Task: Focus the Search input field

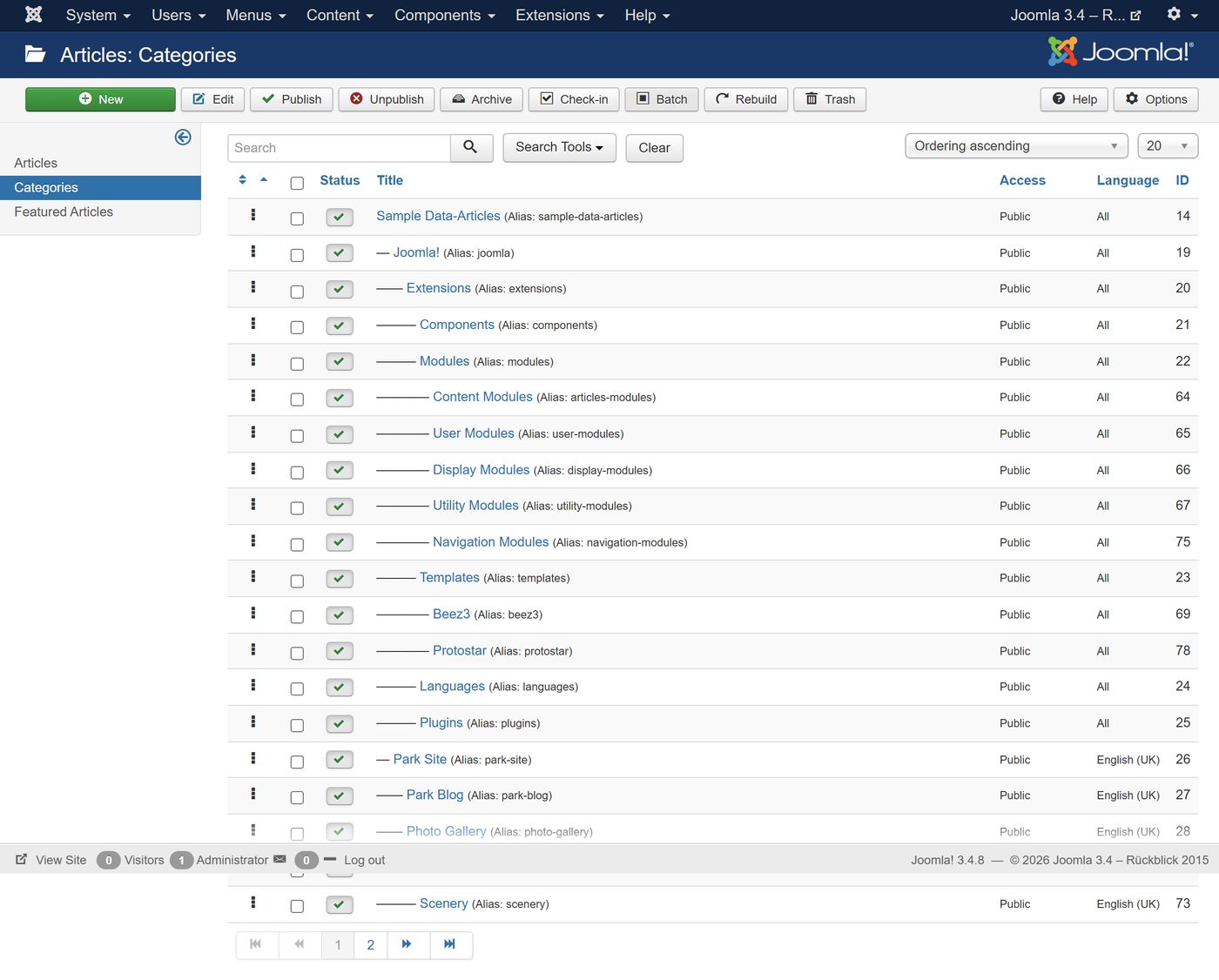Action: click(x=340, y=148)
